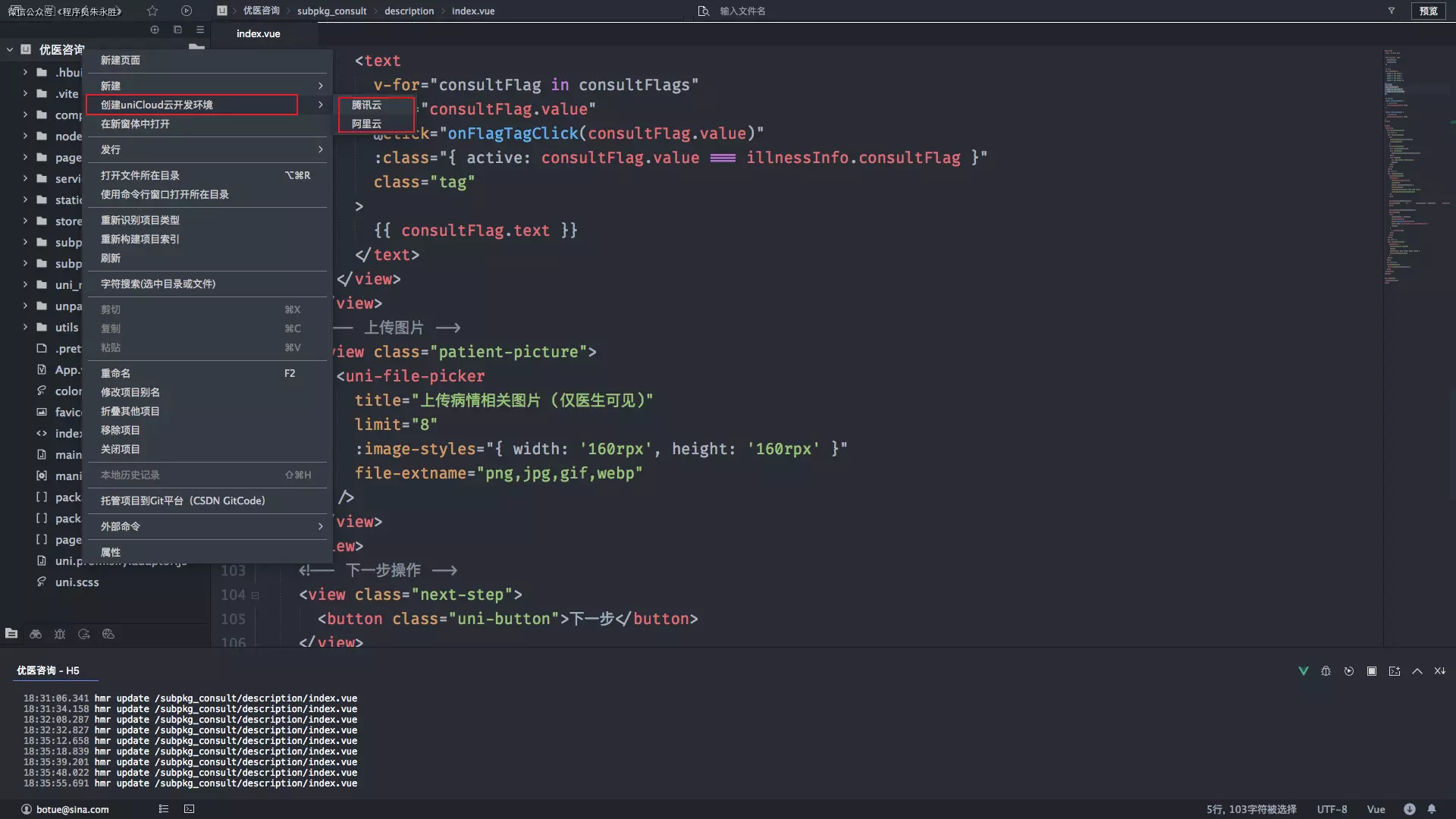The image size is (1456, 819).
Task: Click the notification bell in status bar
Action: 1432,809
